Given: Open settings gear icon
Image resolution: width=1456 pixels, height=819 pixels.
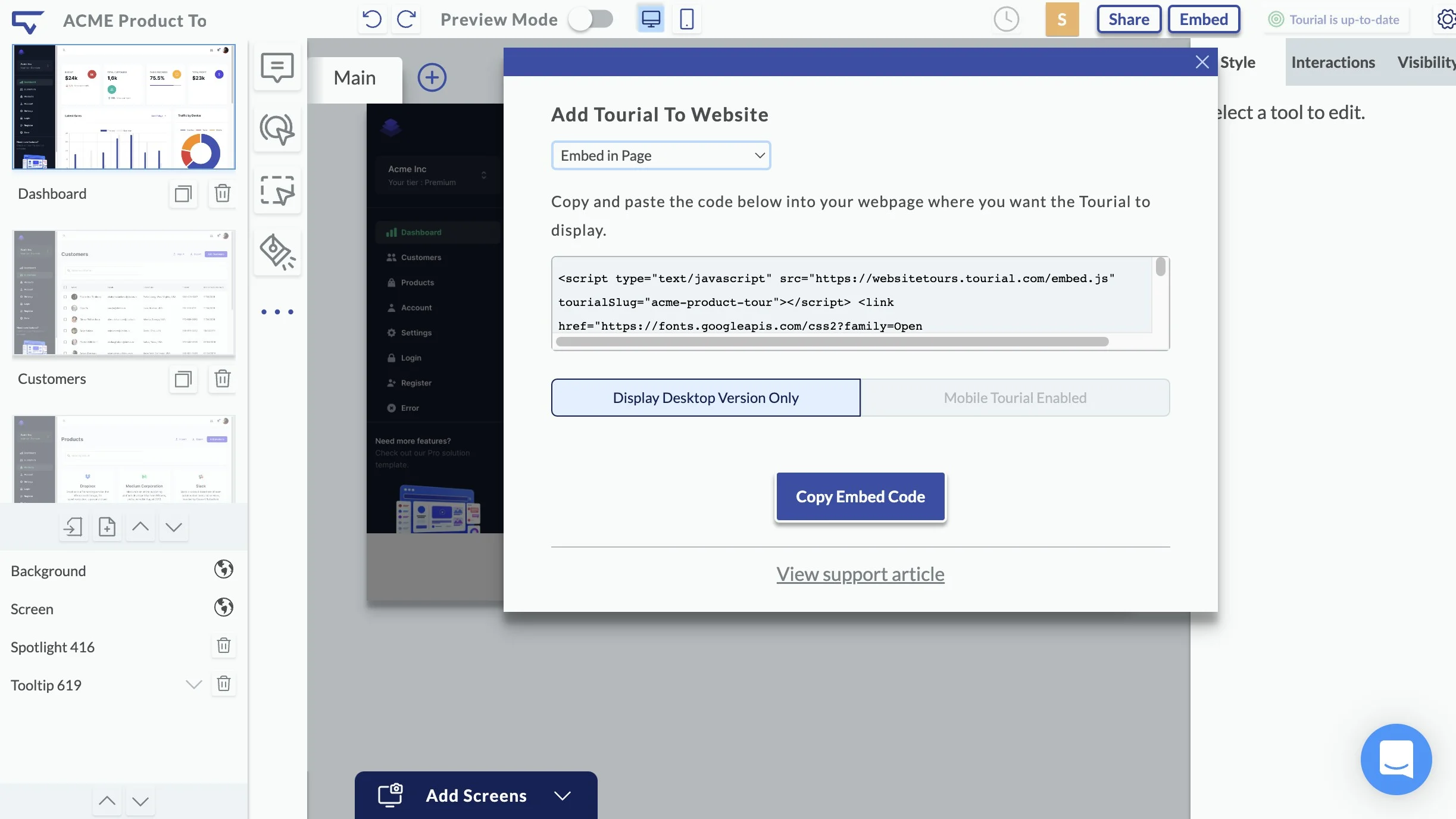Looking at the screenshot, I should (1446, 19).
